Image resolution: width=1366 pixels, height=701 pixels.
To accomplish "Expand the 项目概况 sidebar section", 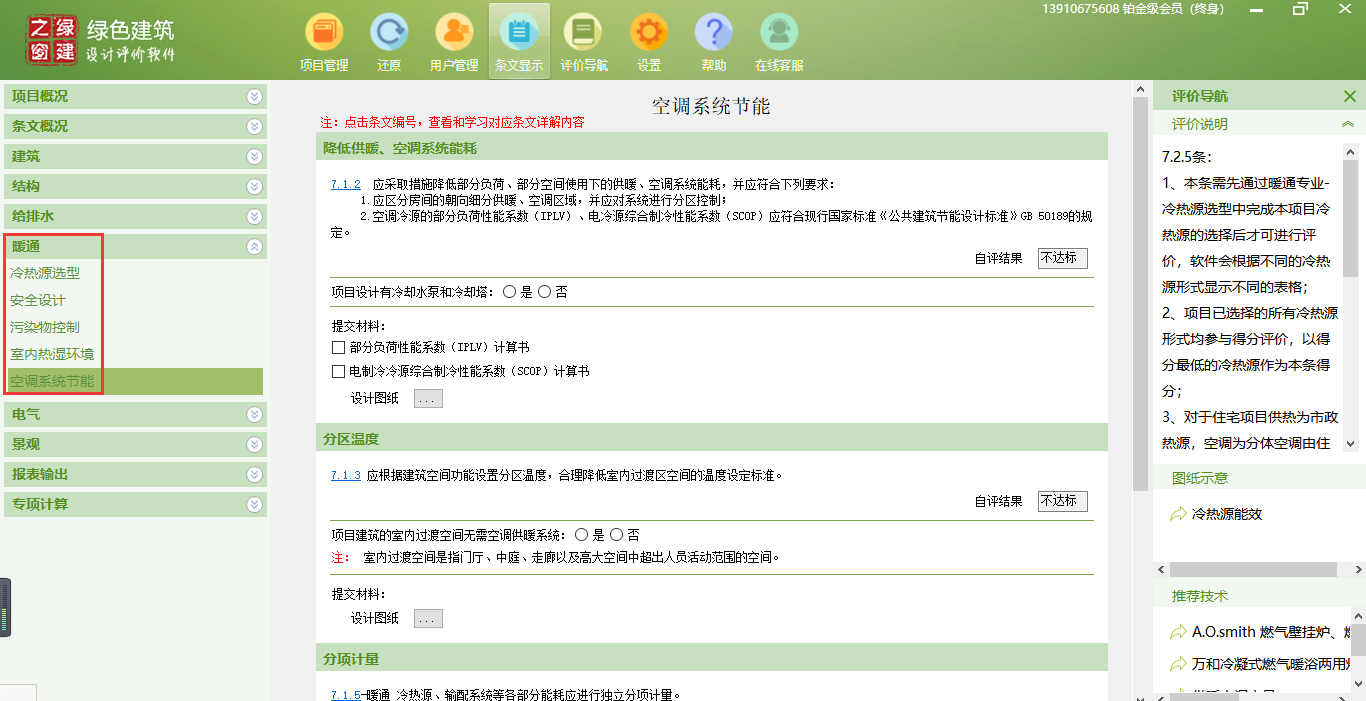I will [x=255, y=97].
